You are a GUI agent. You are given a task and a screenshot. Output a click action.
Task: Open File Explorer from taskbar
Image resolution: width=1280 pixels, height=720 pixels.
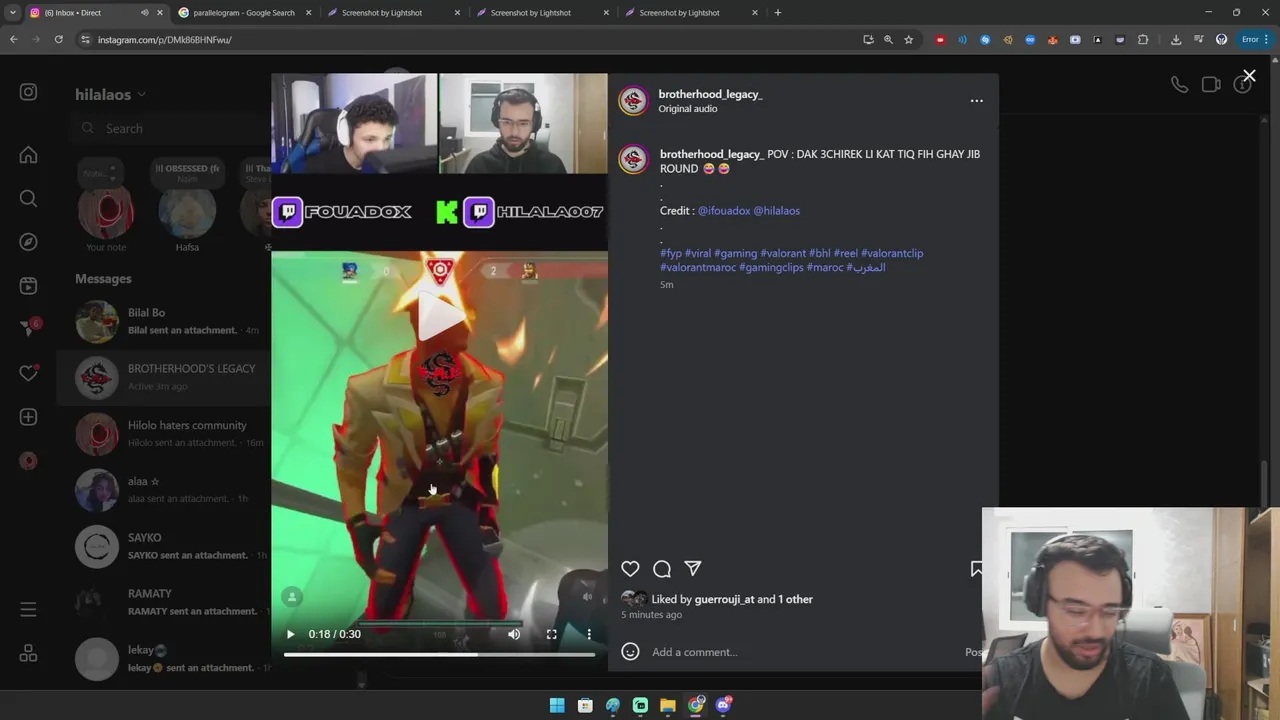click(668, 705)
